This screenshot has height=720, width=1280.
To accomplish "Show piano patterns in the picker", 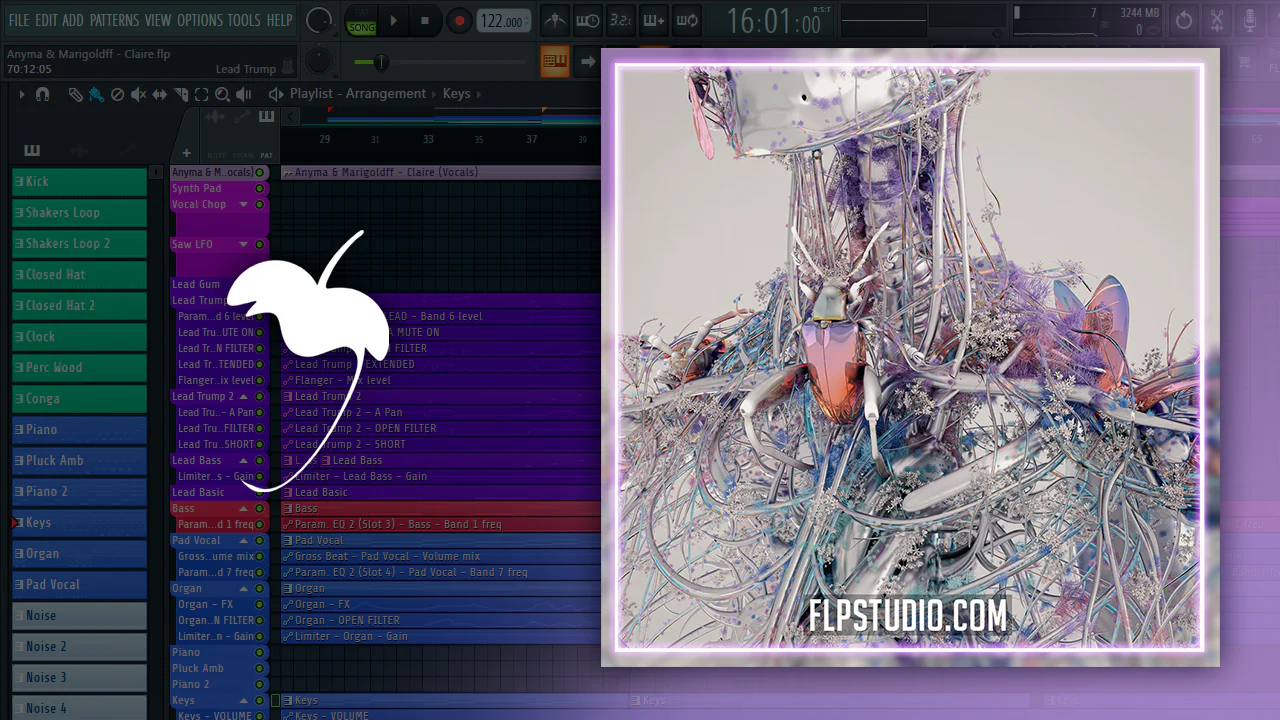I will [32, 151].
